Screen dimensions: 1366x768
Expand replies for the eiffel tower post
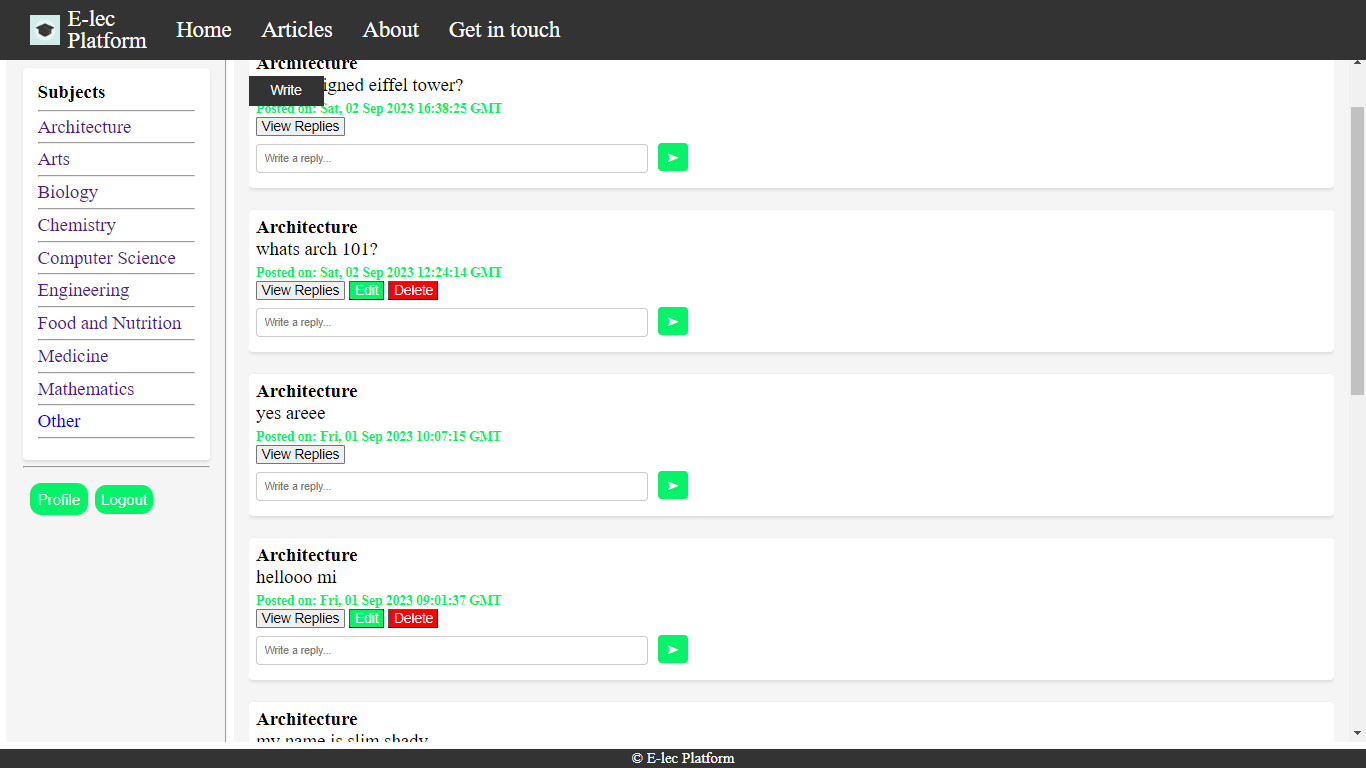(x=300, y=127)
